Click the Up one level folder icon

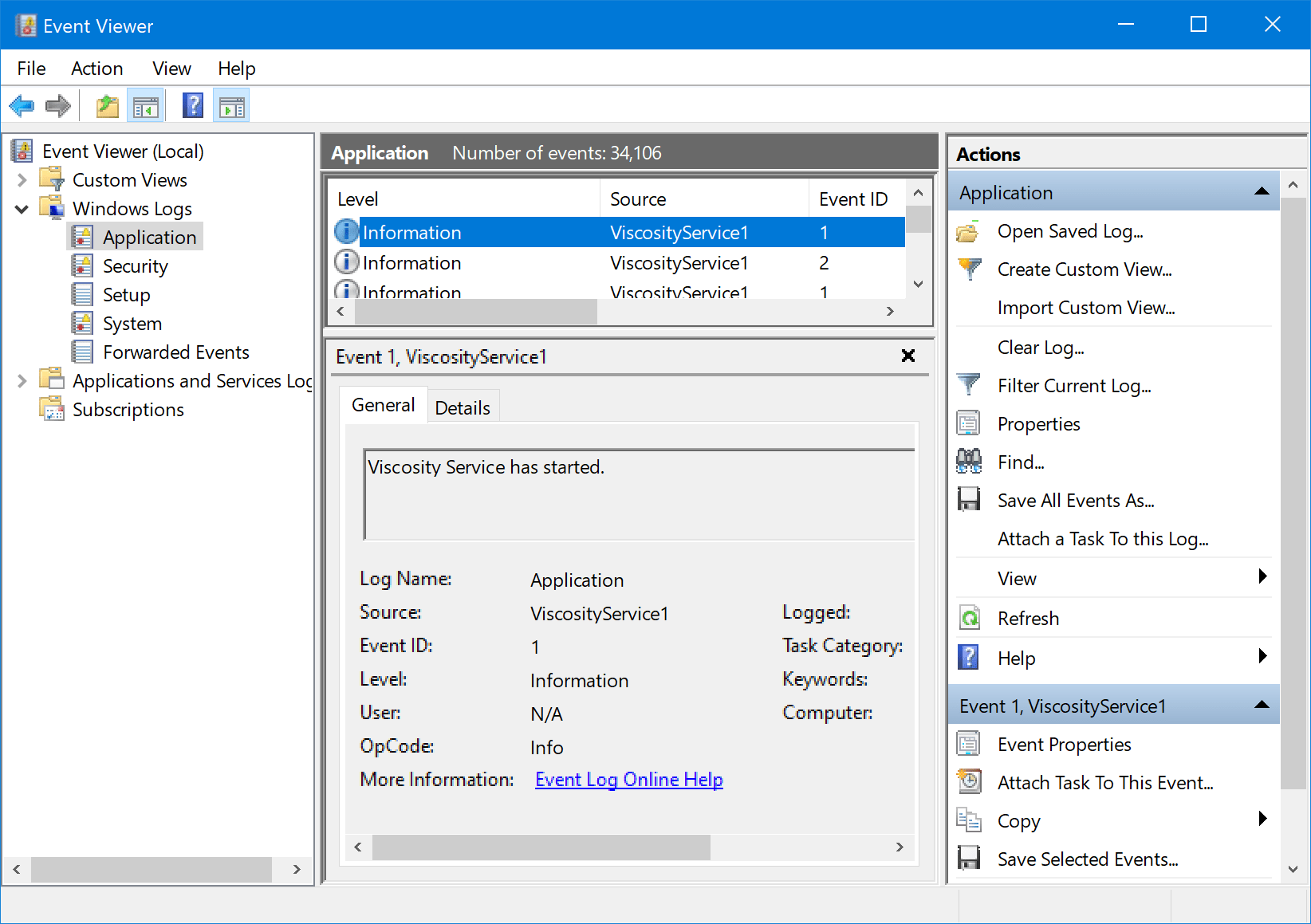[108, 105]
